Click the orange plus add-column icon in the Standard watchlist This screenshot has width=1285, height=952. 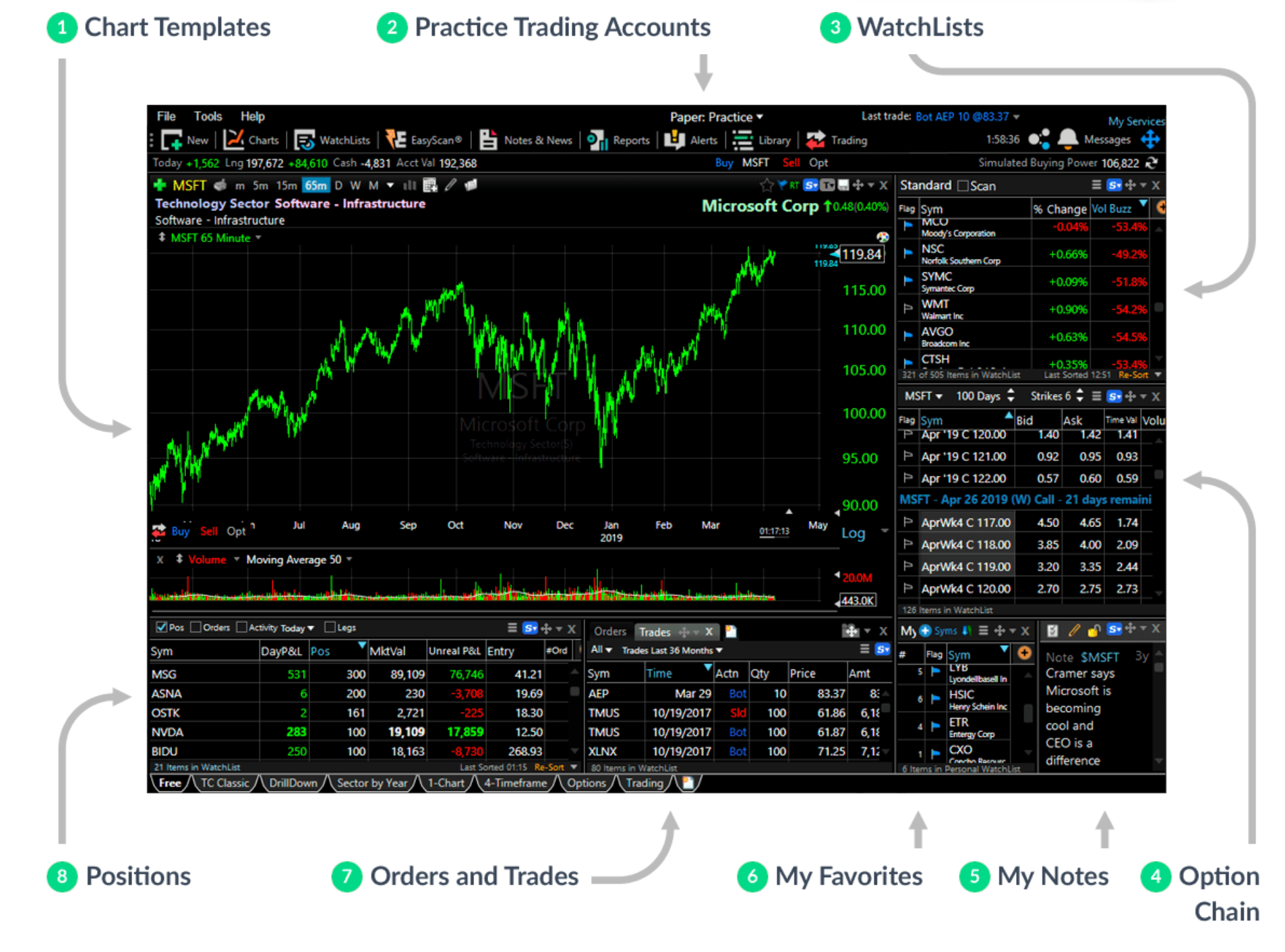[1160, 208]
